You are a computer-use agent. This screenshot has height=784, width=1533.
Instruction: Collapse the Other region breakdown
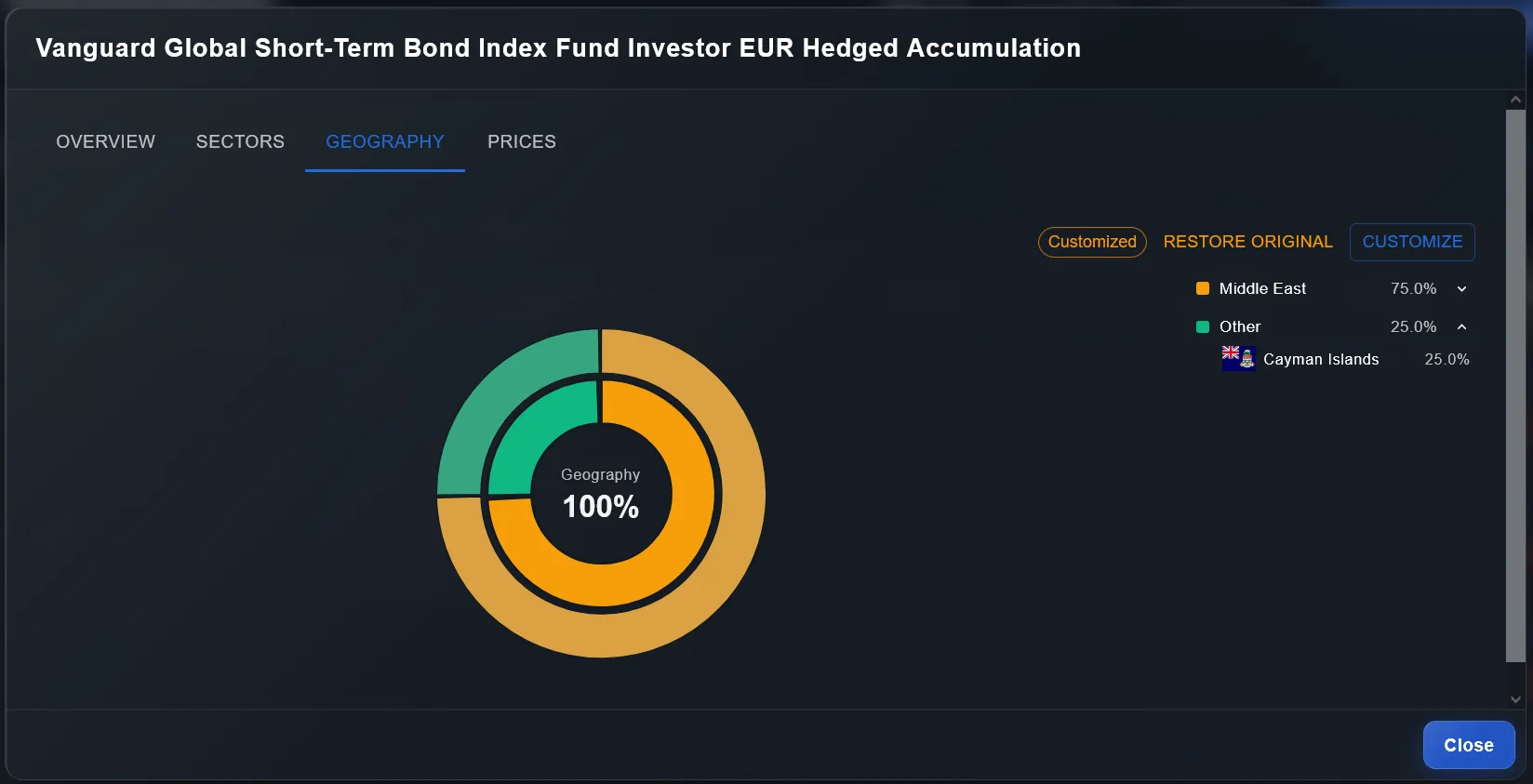tap(1462, 326)
